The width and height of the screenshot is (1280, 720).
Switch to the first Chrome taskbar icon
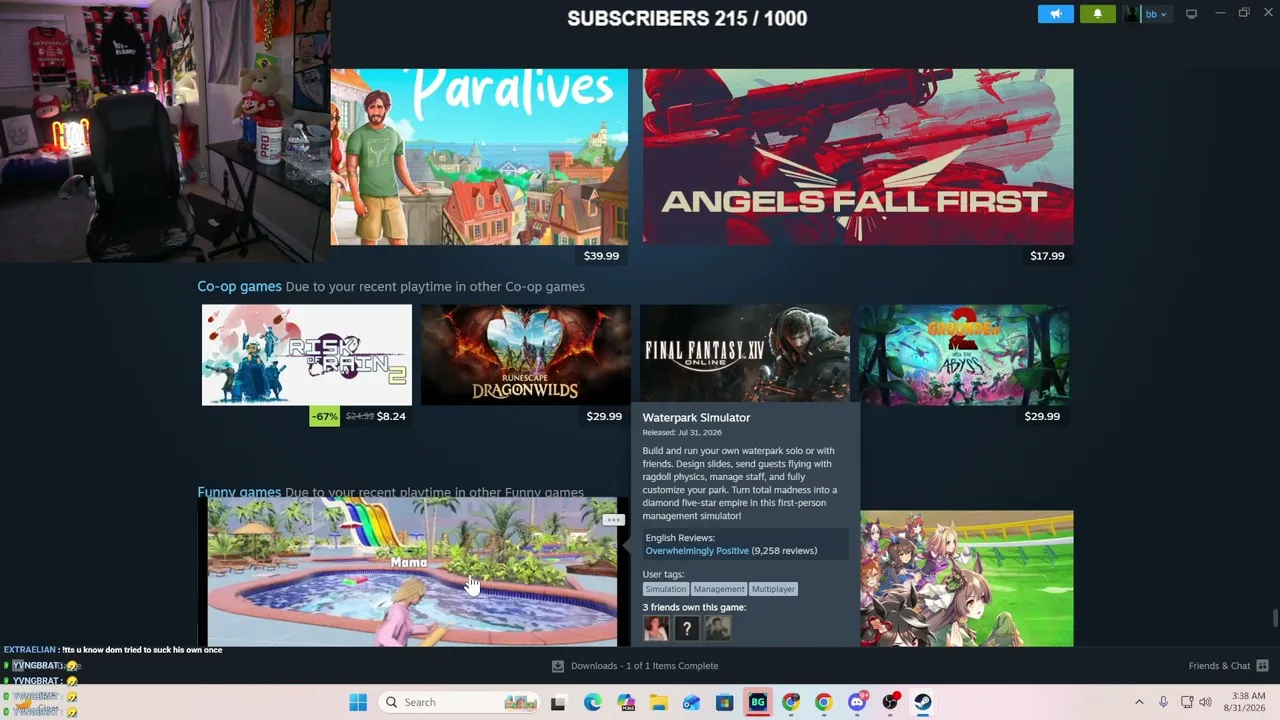tap(790, 702)
